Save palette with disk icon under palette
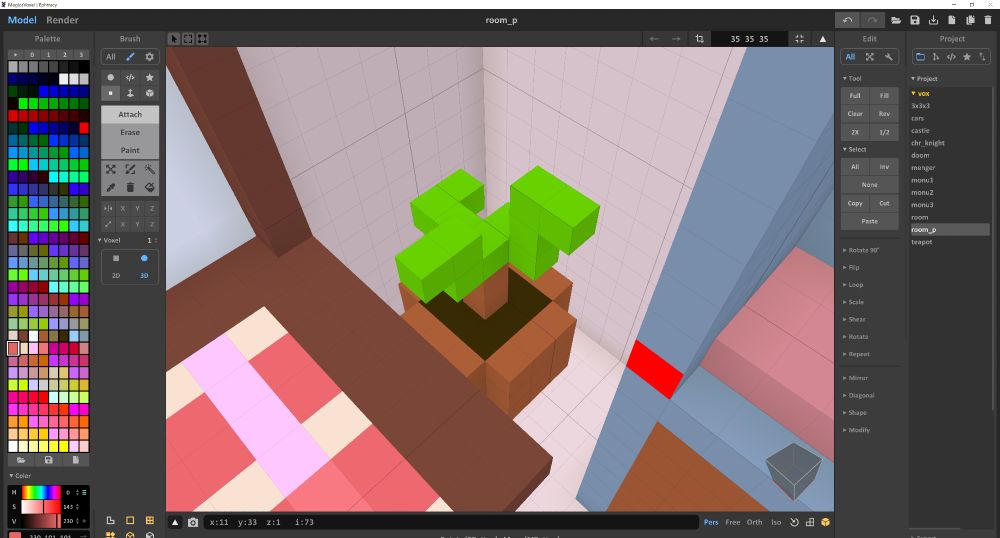Viewport: 1000px width, 538px height. point(48,460)
